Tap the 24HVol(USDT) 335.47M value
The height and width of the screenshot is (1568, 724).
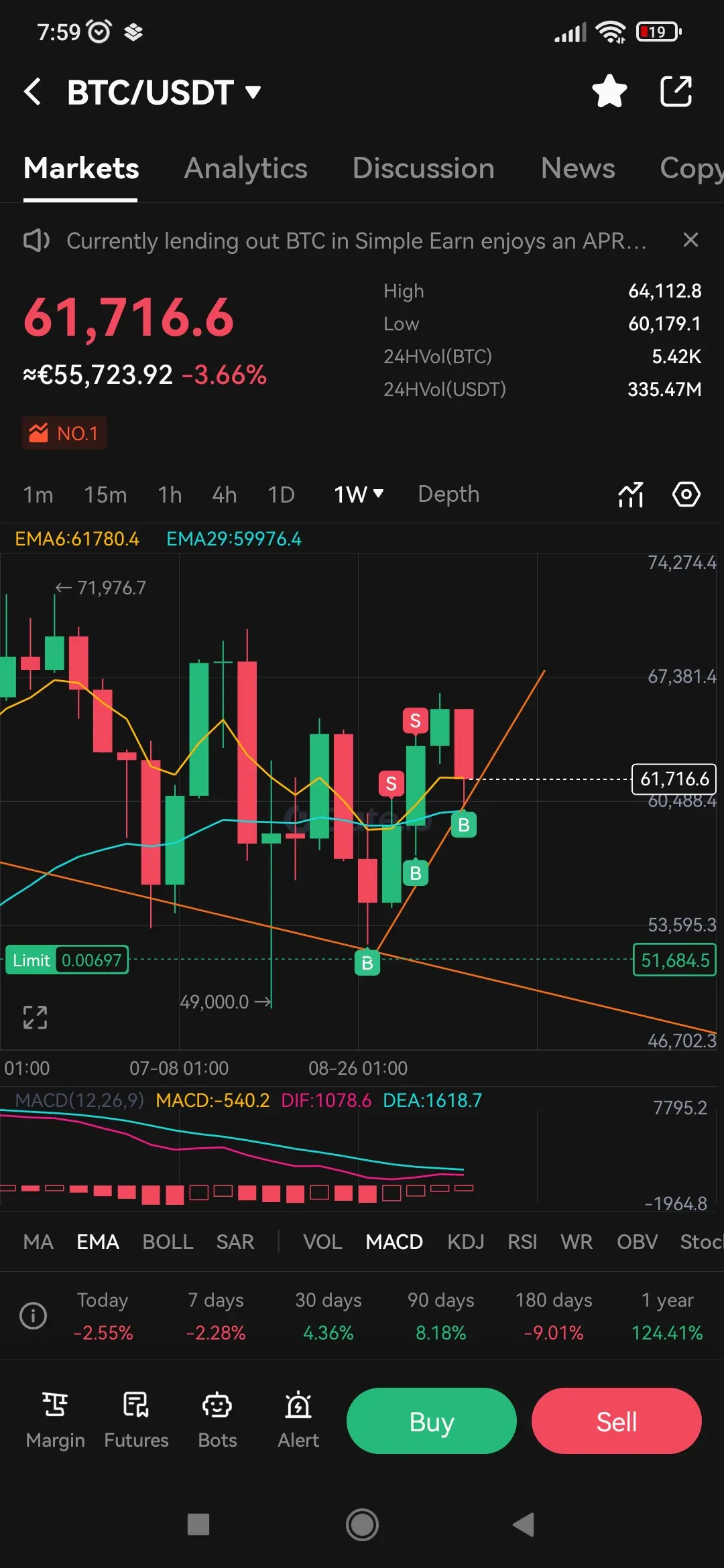pos(664,389)
